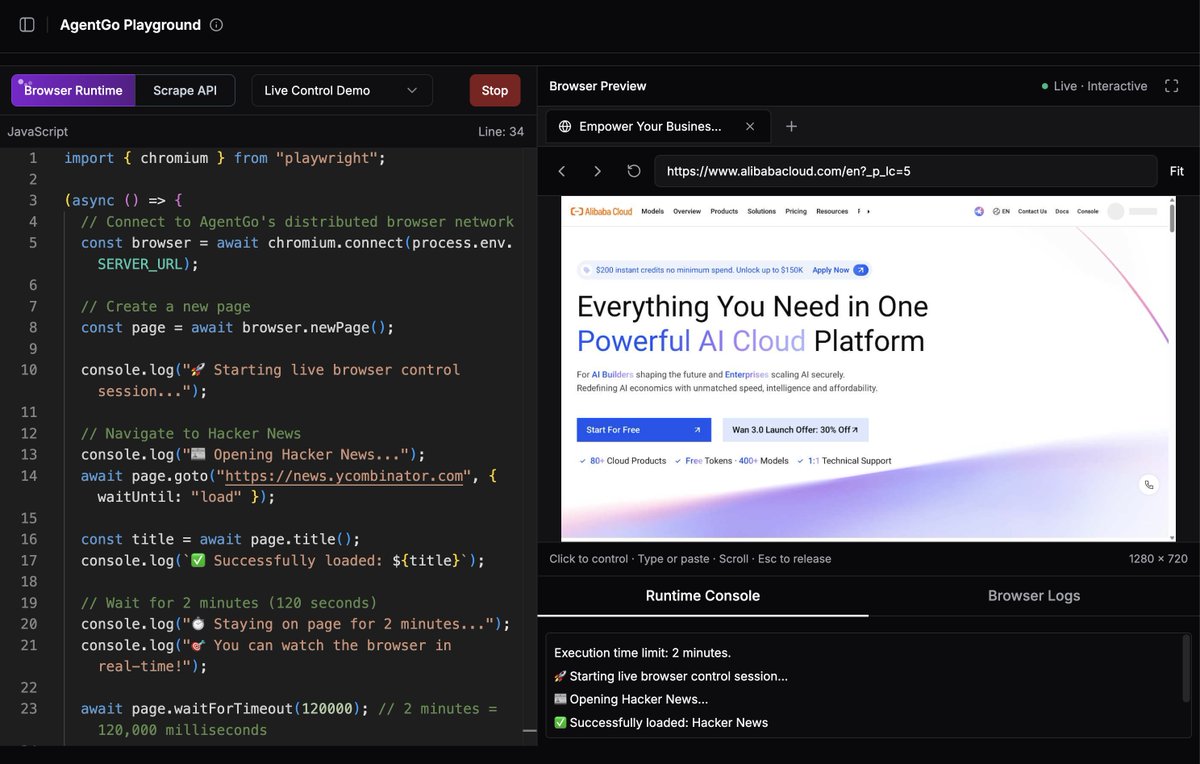This screenshot has height=764, width=1200.
Task: Close the Empower Your Business tab
Action: click(750, 126)
